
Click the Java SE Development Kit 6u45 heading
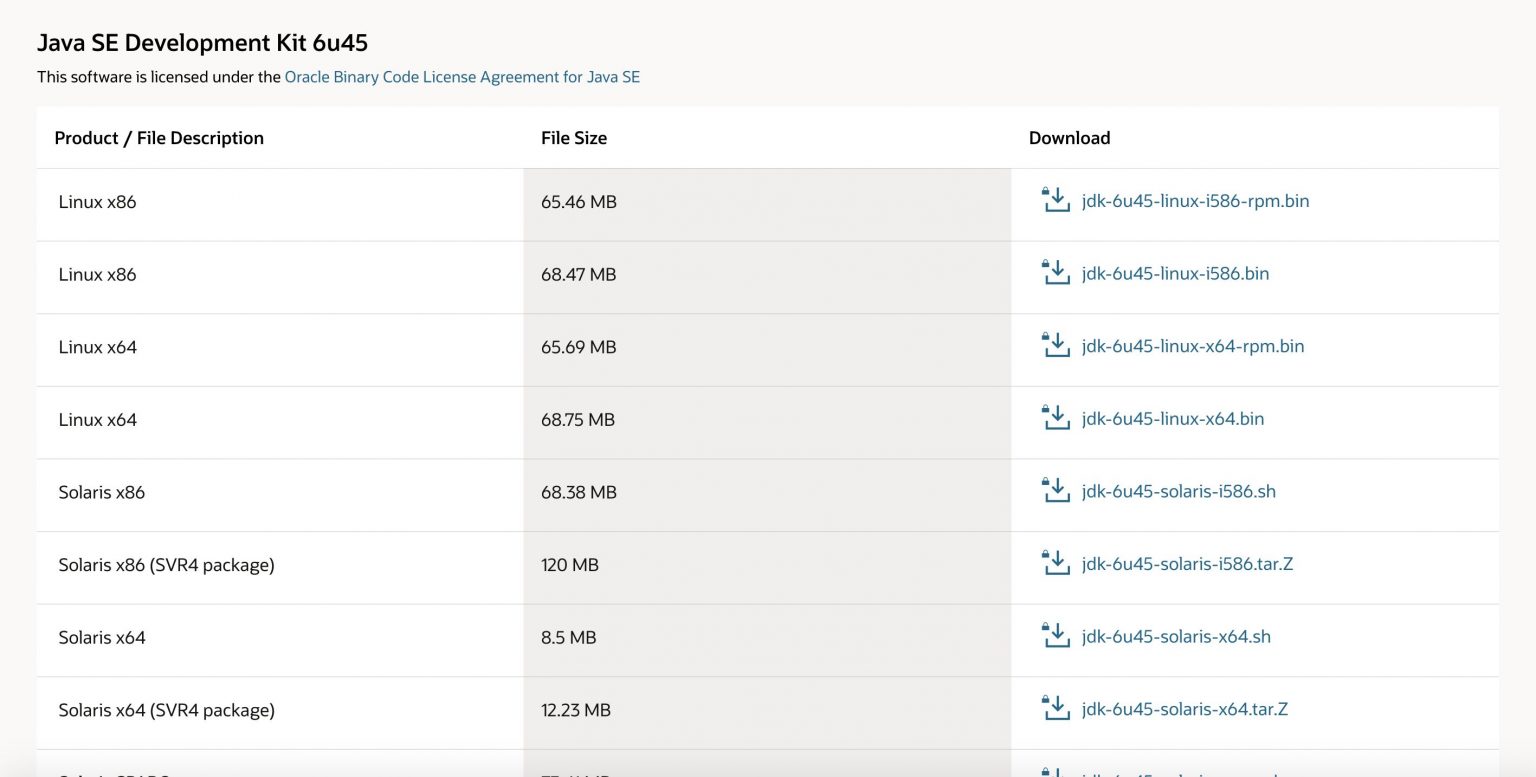(203, 43)
